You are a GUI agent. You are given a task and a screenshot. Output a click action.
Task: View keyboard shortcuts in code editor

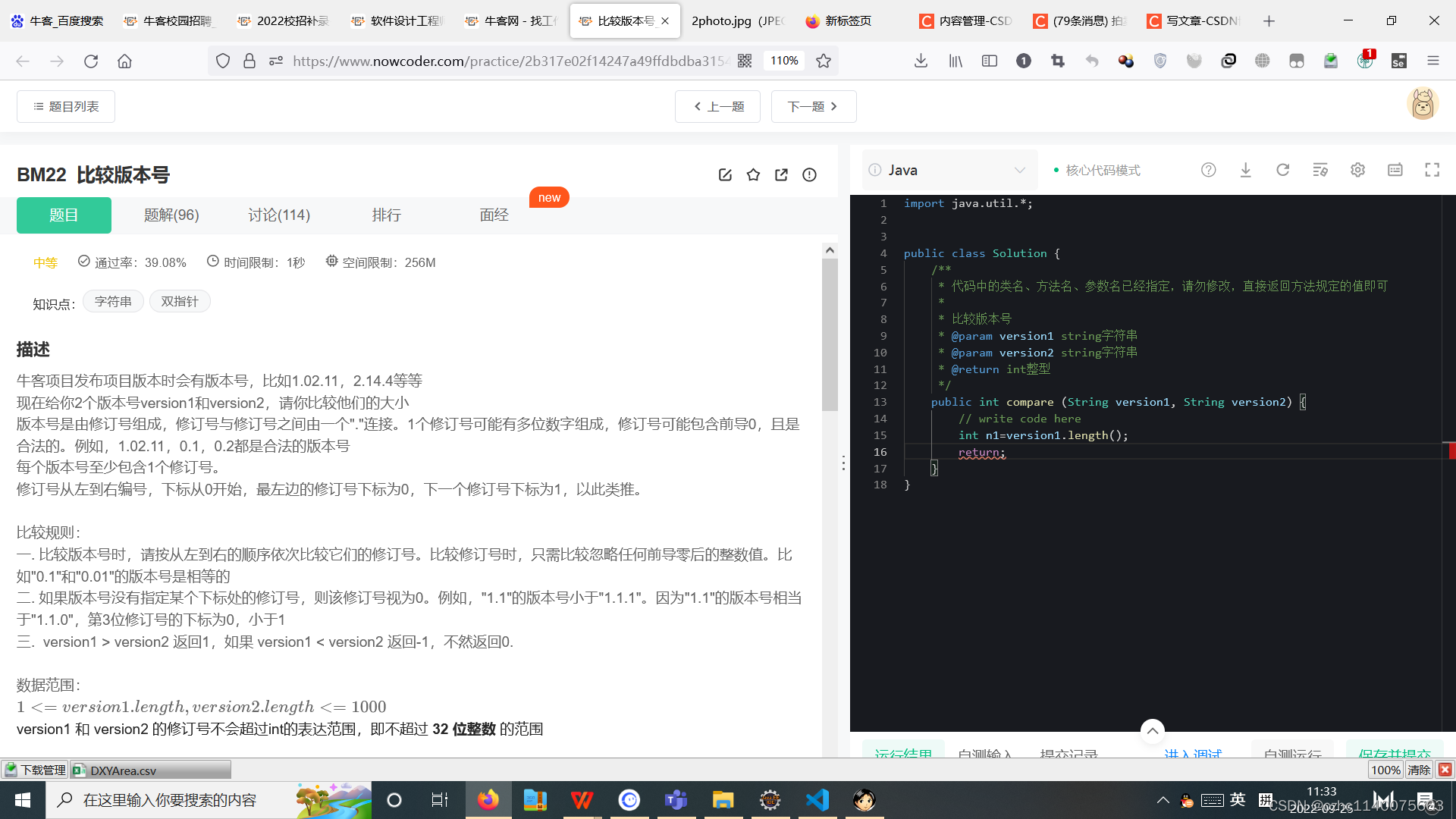tap(1395, 170)
